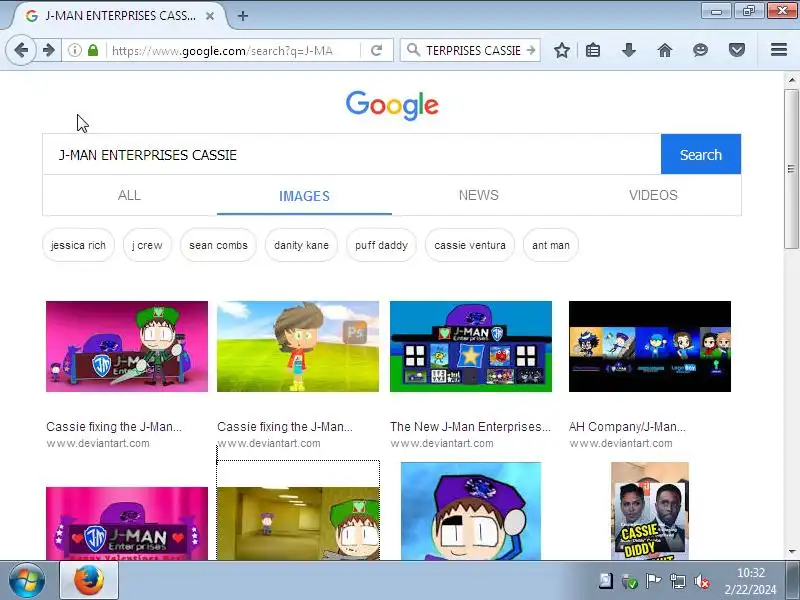Viewport: 800px width, 600px height.
Task: Save page to Pocket icon
Action: [x=737, y=50]
